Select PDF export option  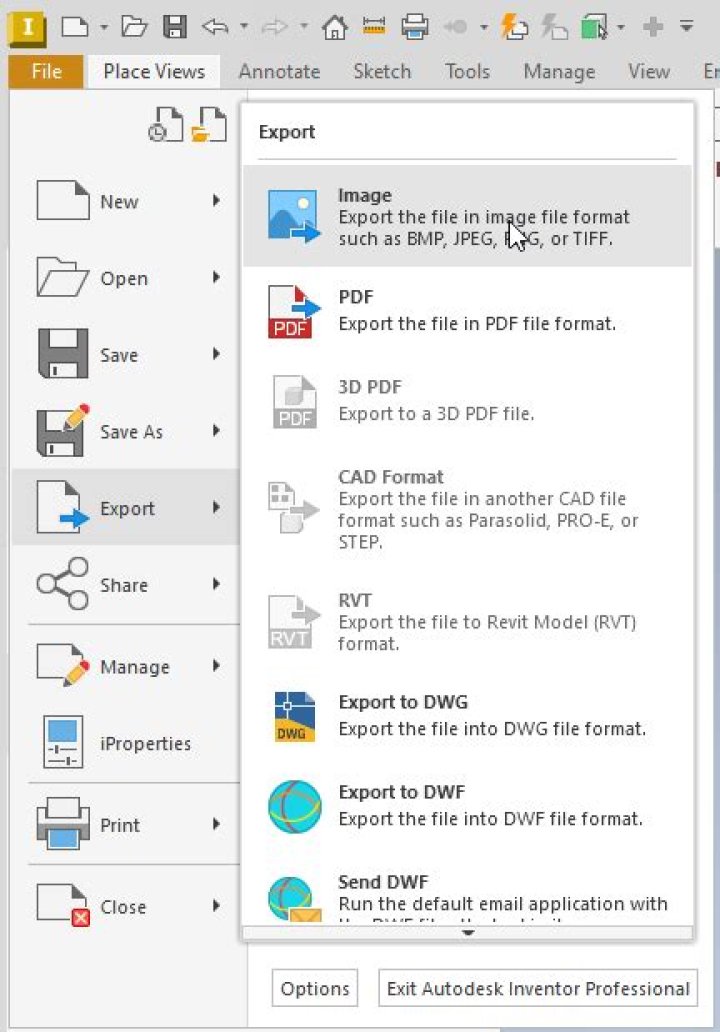467,311
